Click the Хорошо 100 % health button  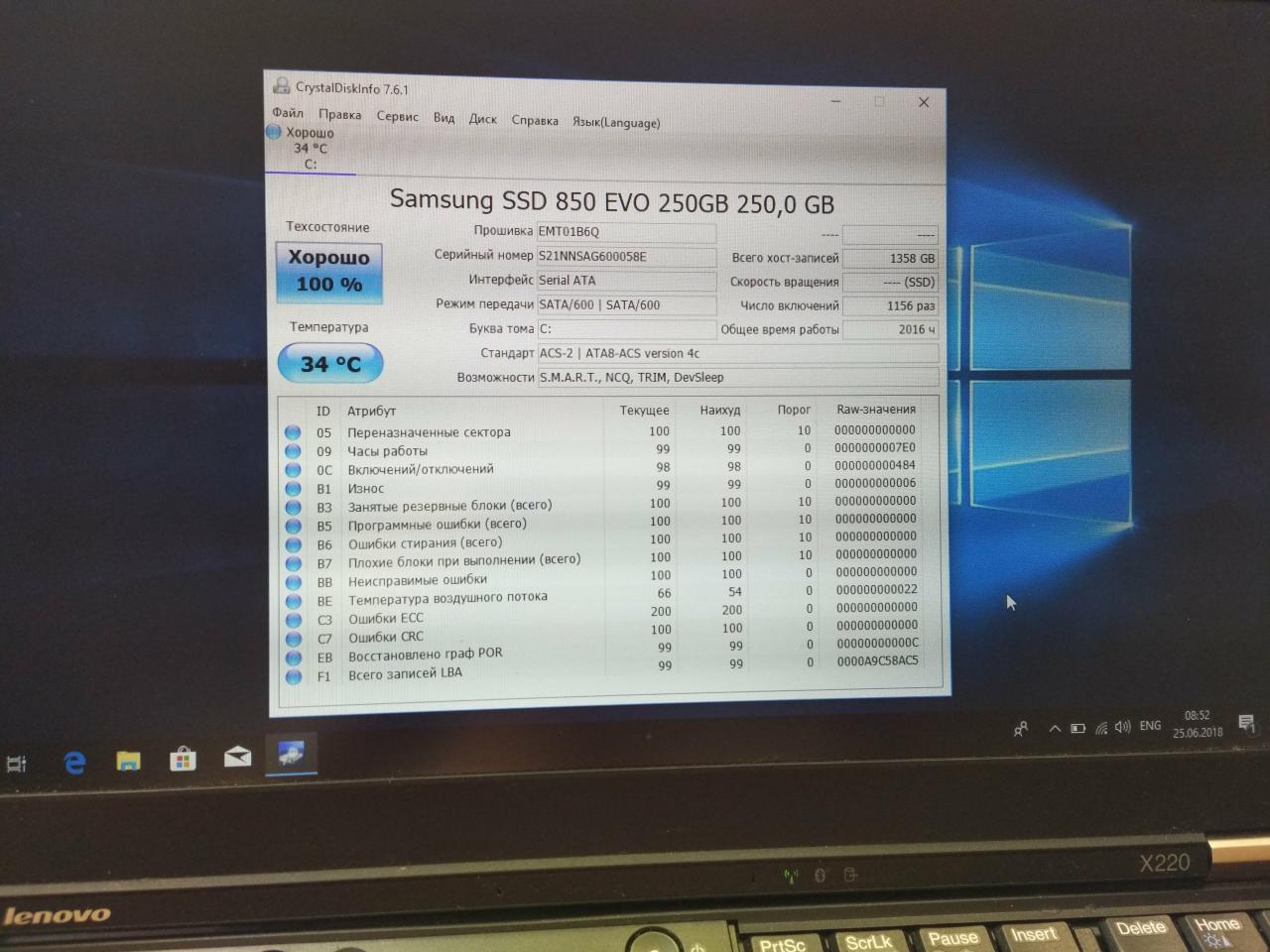328,272
